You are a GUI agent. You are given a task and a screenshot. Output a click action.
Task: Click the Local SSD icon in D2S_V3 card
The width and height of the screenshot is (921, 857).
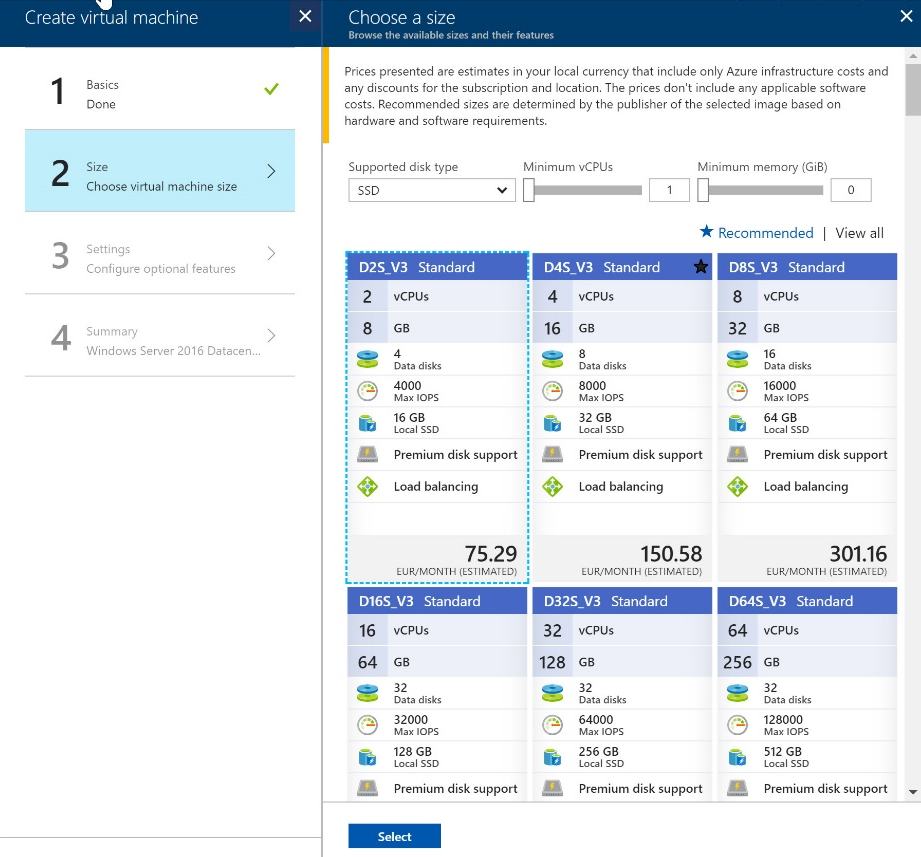click(368, 423)
